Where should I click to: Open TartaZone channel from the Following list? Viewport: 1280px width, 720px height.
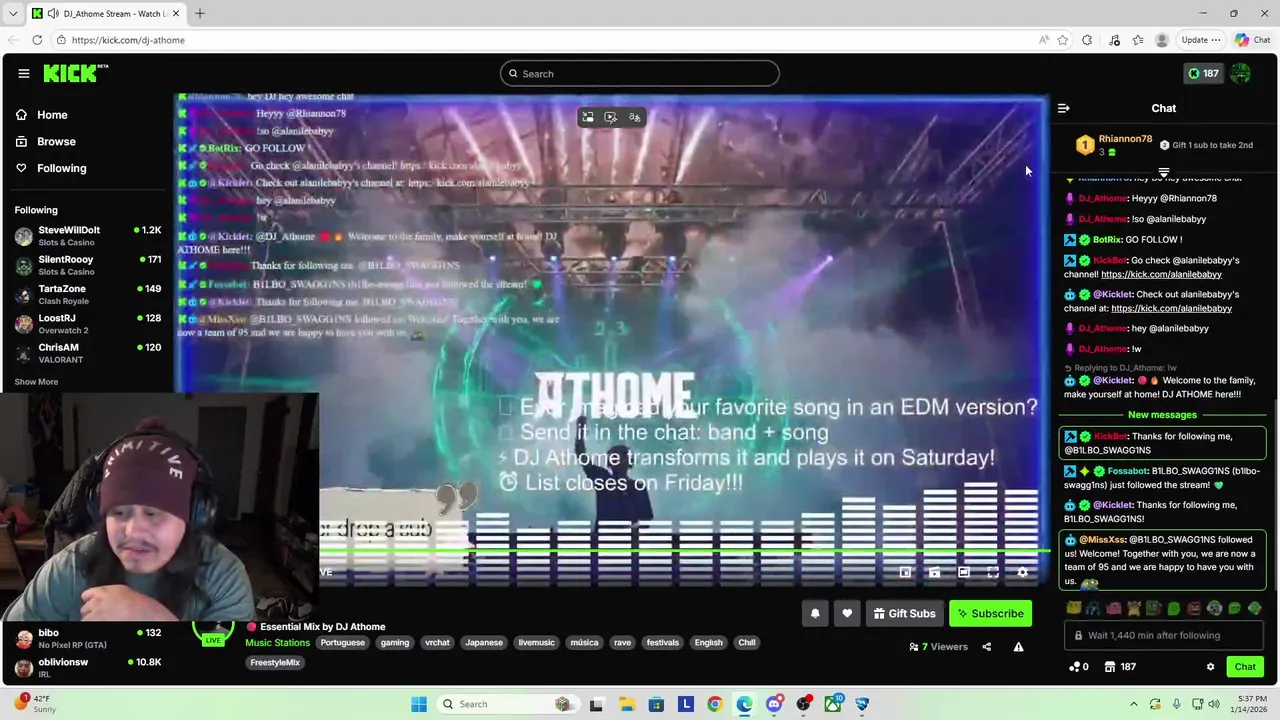(88, 294)
